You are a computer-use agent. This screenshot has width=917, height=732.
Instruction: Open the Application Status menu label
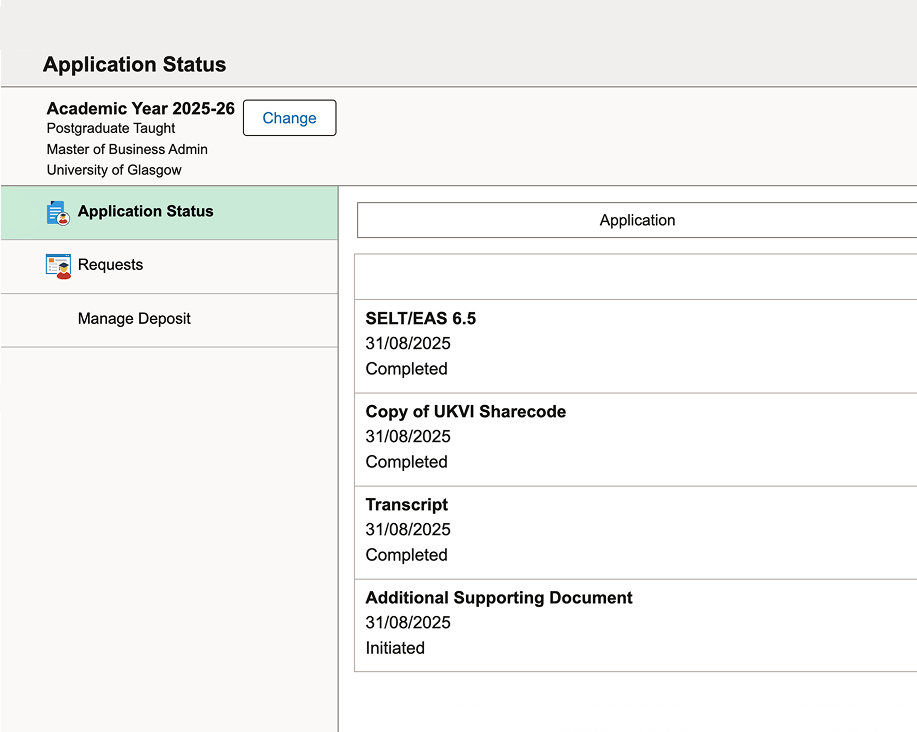click(x=145, y=211)
